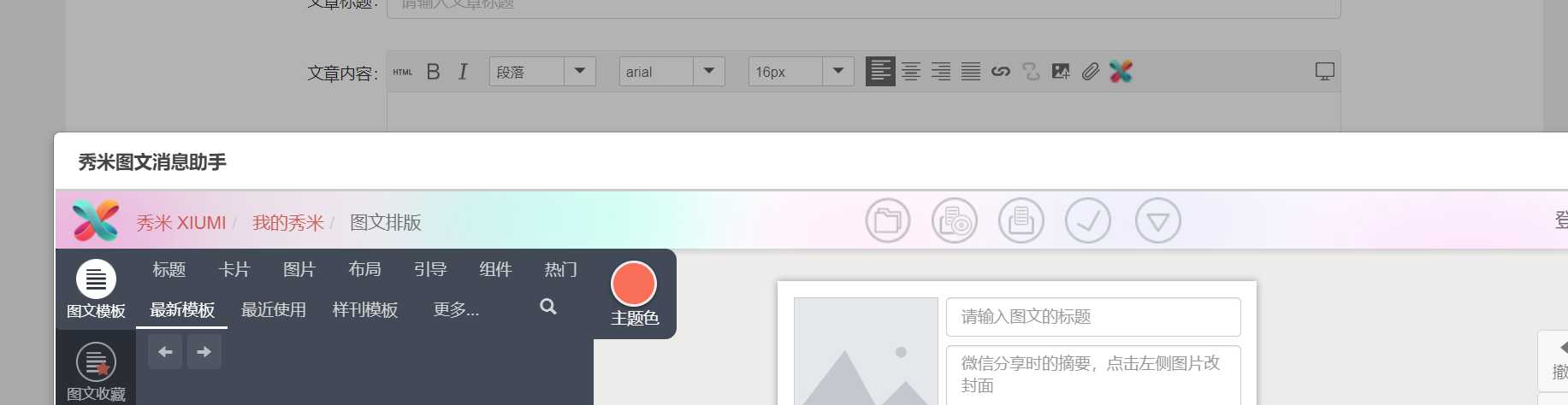
Task: Align text left in the editor
Action: 880,72
